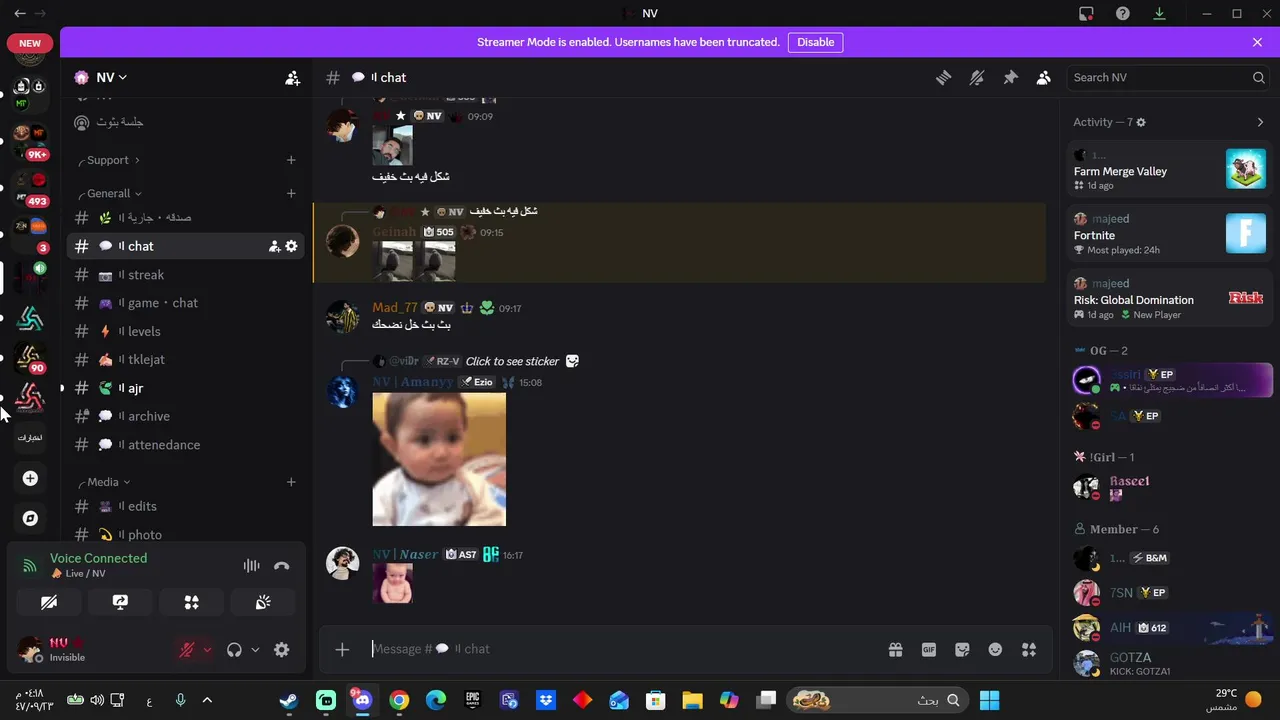Open output device dropdown next to headphones

point(255,649)
